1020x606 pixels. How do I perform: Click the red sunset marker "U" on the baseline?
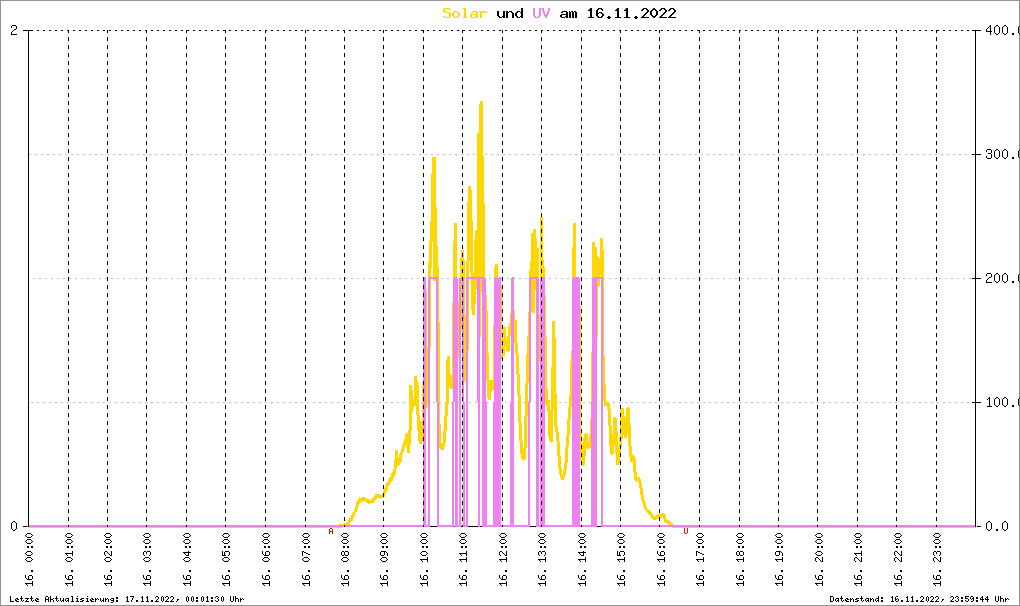pos(685,531)
